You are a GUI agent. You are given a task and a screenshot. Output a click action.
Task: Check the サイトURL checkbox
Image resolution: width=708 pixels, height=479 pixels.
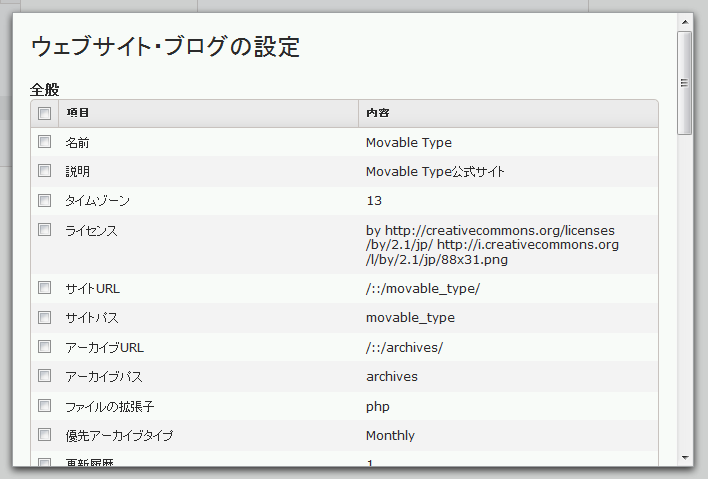(x=44, y=288)
